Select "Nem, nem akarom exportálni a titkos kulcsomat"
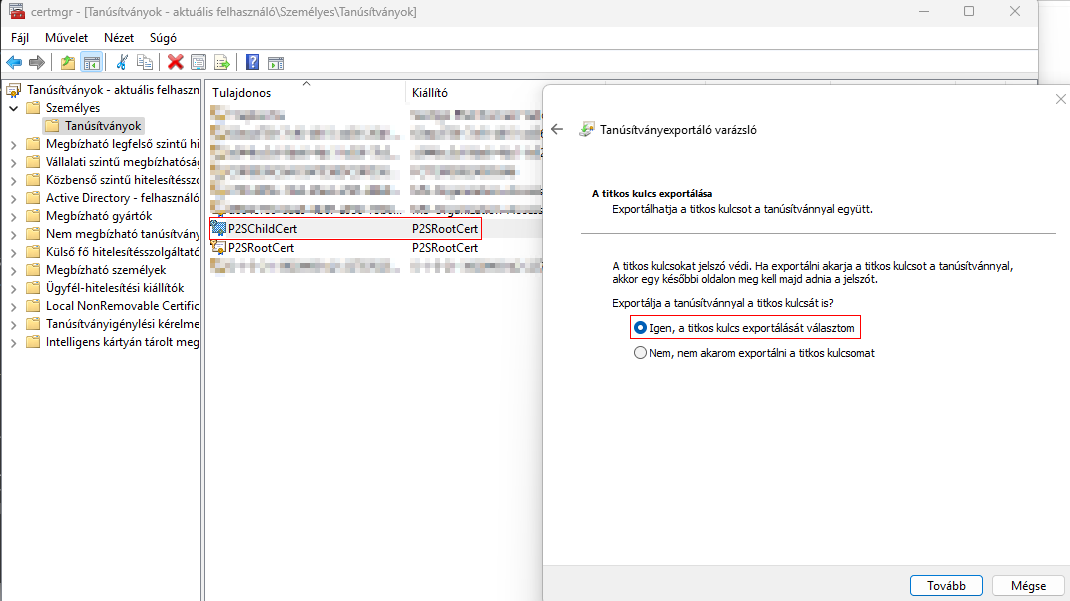Screen dimensions: 1070x601 640,353
